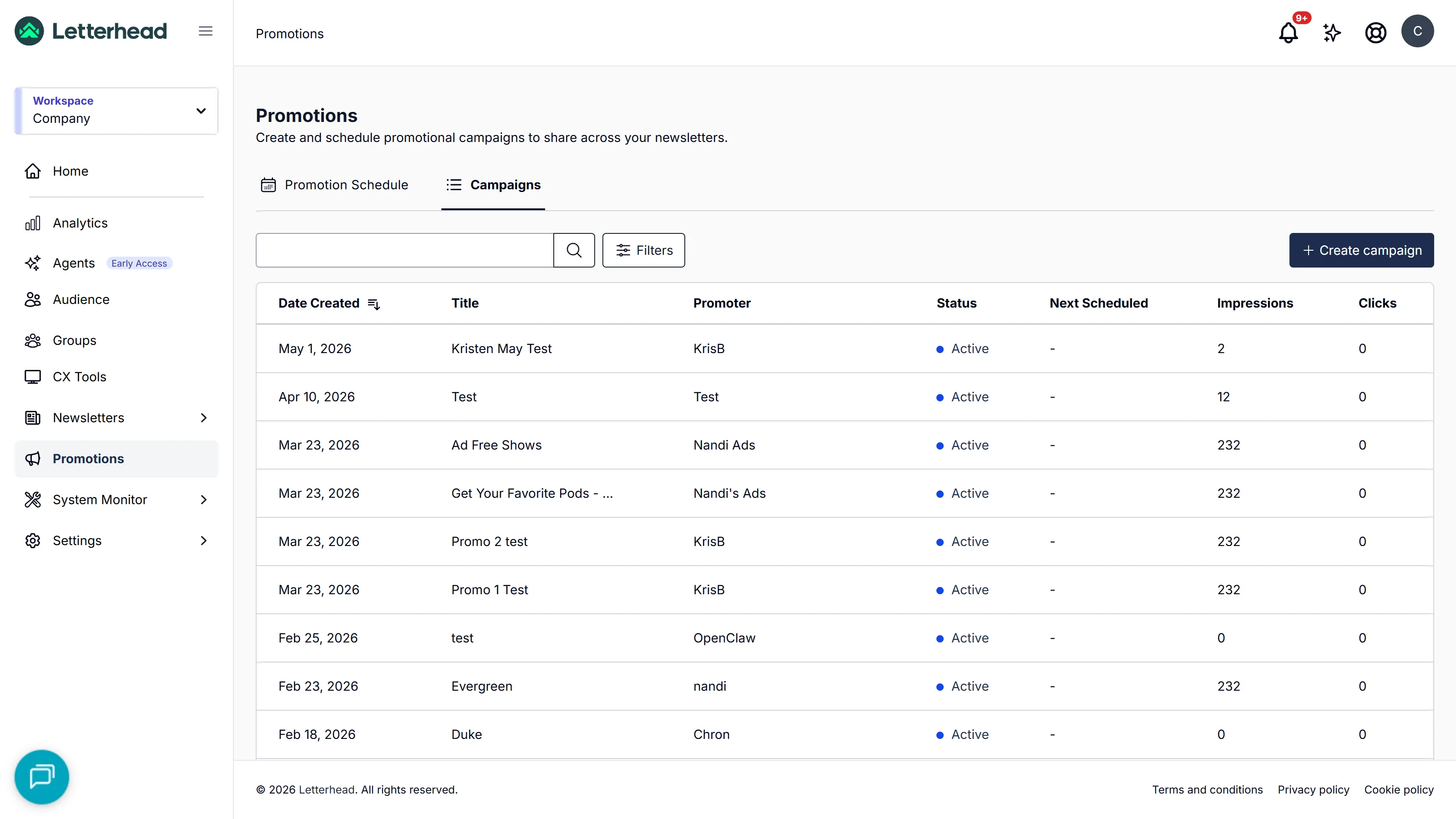Viewport: 1456px width, 819px height.
Task: Click the Letterhead logo icon
Action: [30, 31]
